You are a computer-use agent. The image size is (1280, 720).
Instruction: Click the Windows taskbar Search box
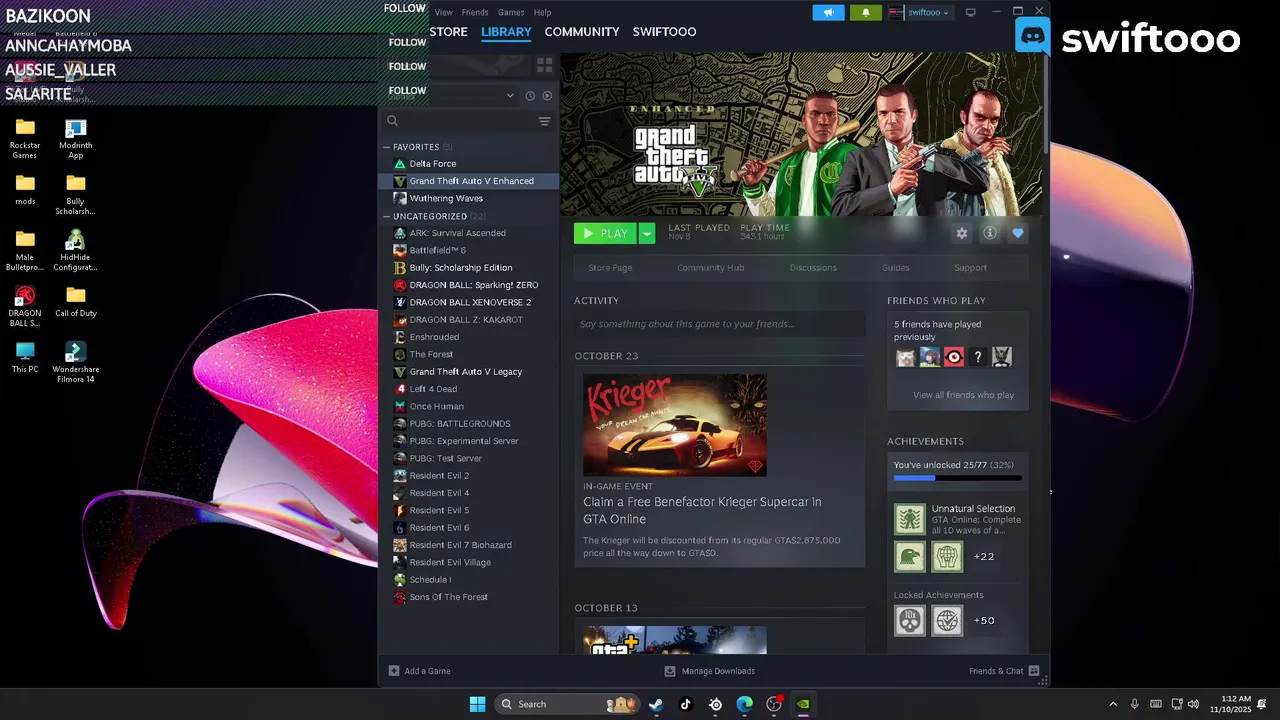(x=565, y=704)
